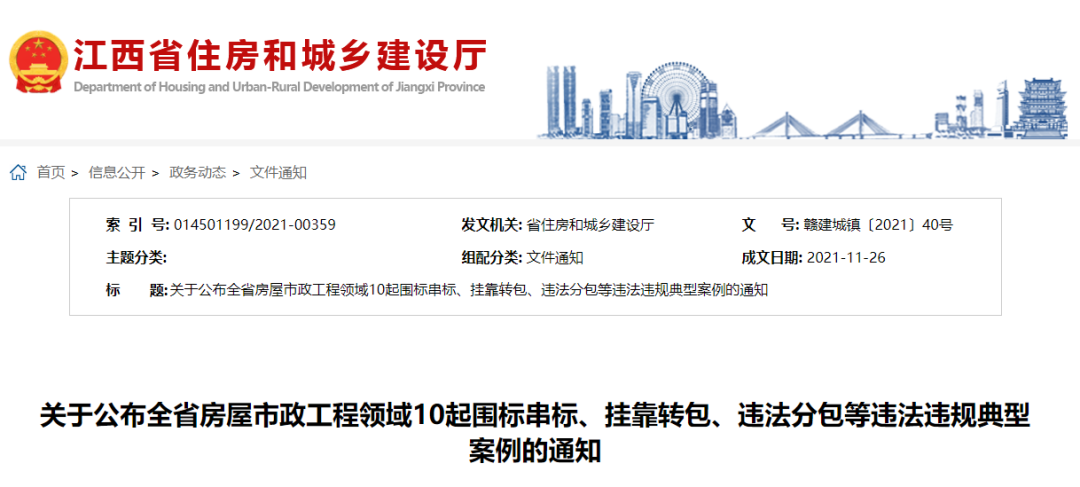This screenshot has width=1080, height=487.
Task: Go to 信息公开 in breadcrumb
Action: click(117, 173)
